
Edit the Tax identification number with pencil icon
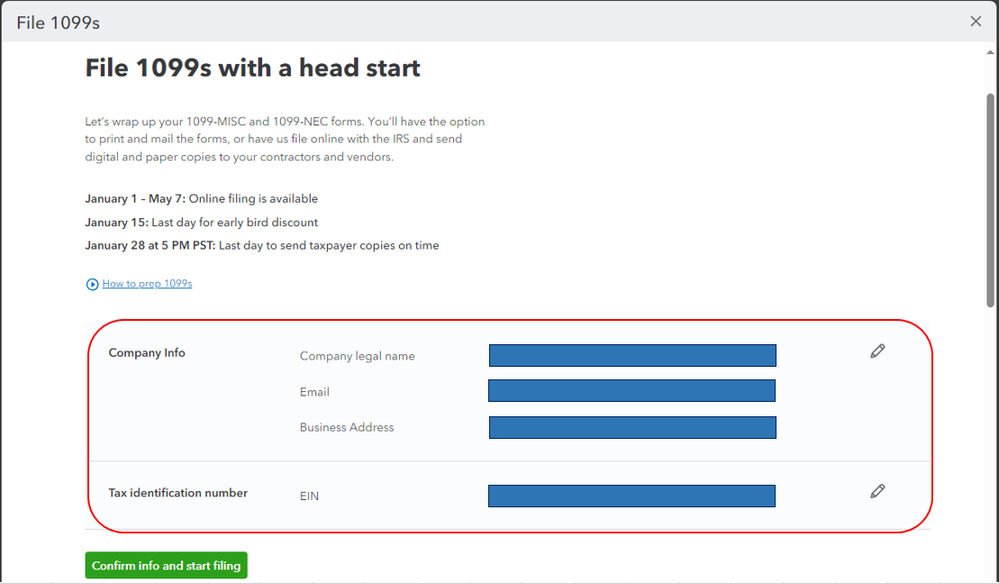tap(877, 491)
